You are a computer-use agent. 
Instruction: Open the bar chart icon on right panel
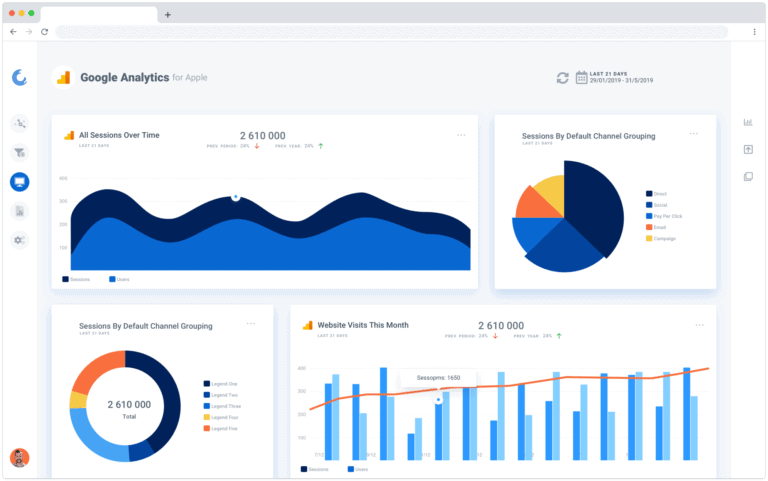pos(748,122)
